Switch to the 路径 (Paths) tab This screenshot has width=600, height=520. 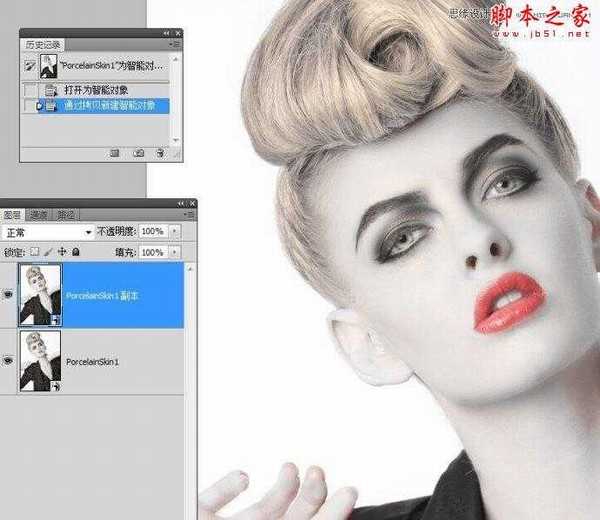[66, 215]
